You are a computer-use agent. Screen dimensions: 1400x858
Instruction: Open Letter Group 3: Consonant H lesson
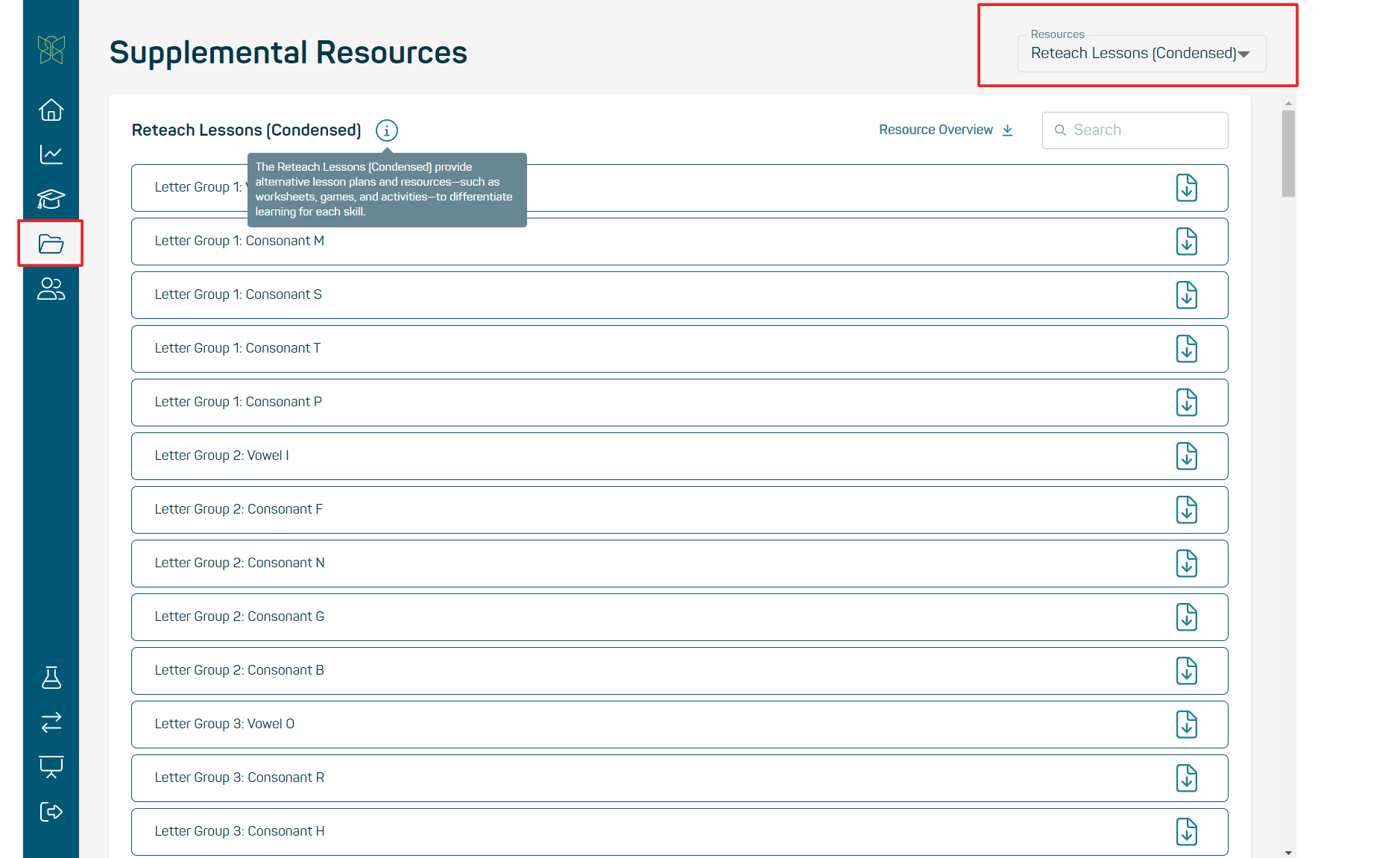239,831
